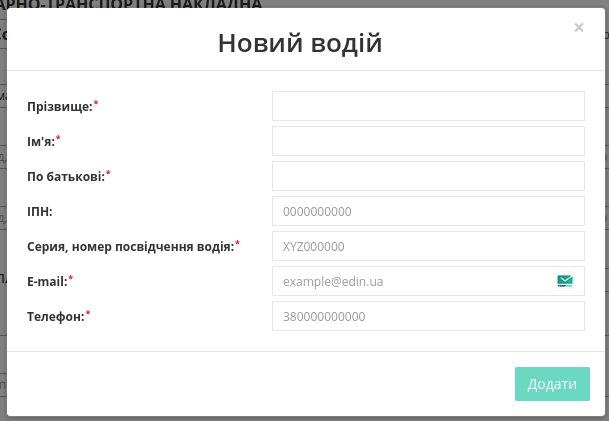Focus the Ім'я input field
609x421 pixels.
pyautogui.click(x=428, y=141)
